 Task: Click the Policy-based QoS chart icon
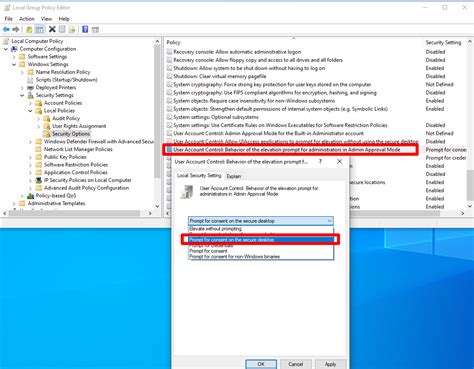coord(31,196)
